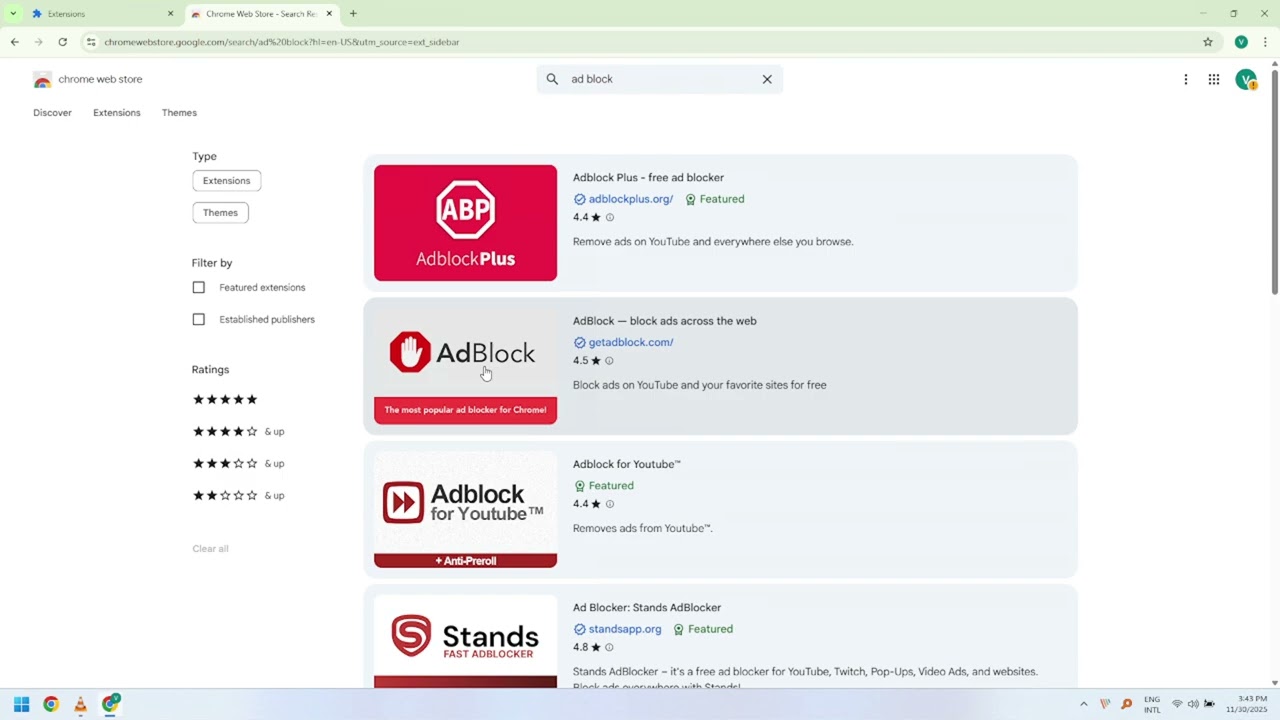Enable Established publishers filter

click(x=198, y=320)
